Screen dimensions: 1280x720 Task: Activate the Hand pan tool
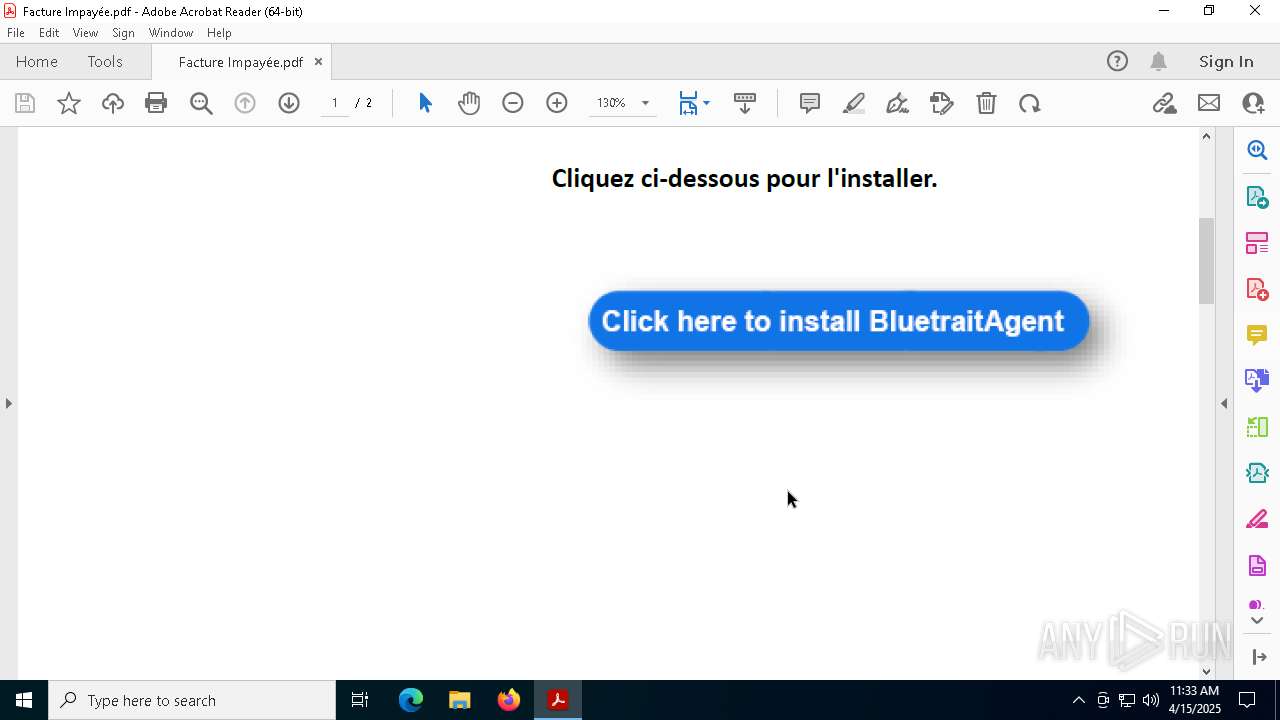point(469,103)
